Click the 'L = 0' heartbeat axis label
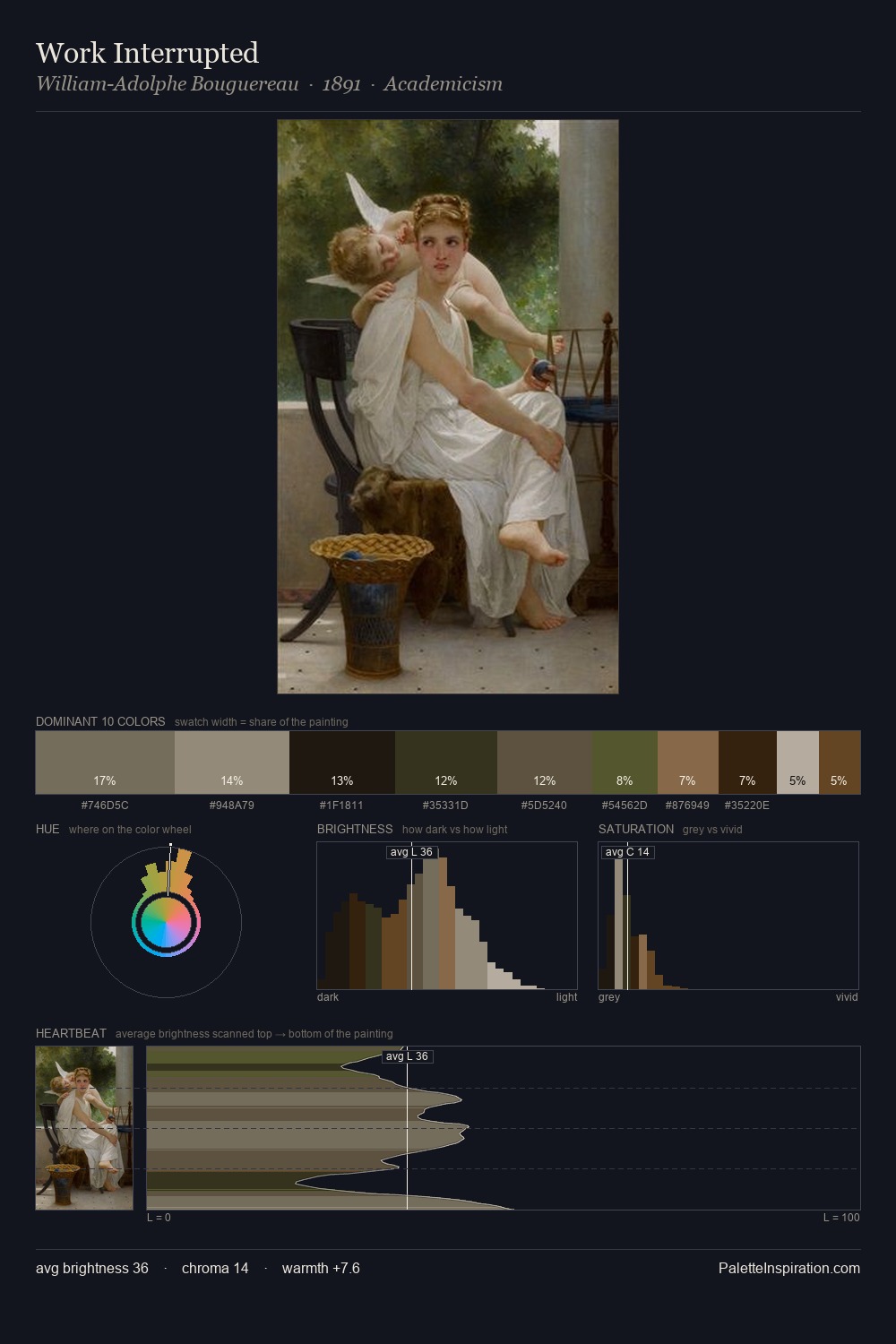The image size is (896, 1344). point(159,1218)
